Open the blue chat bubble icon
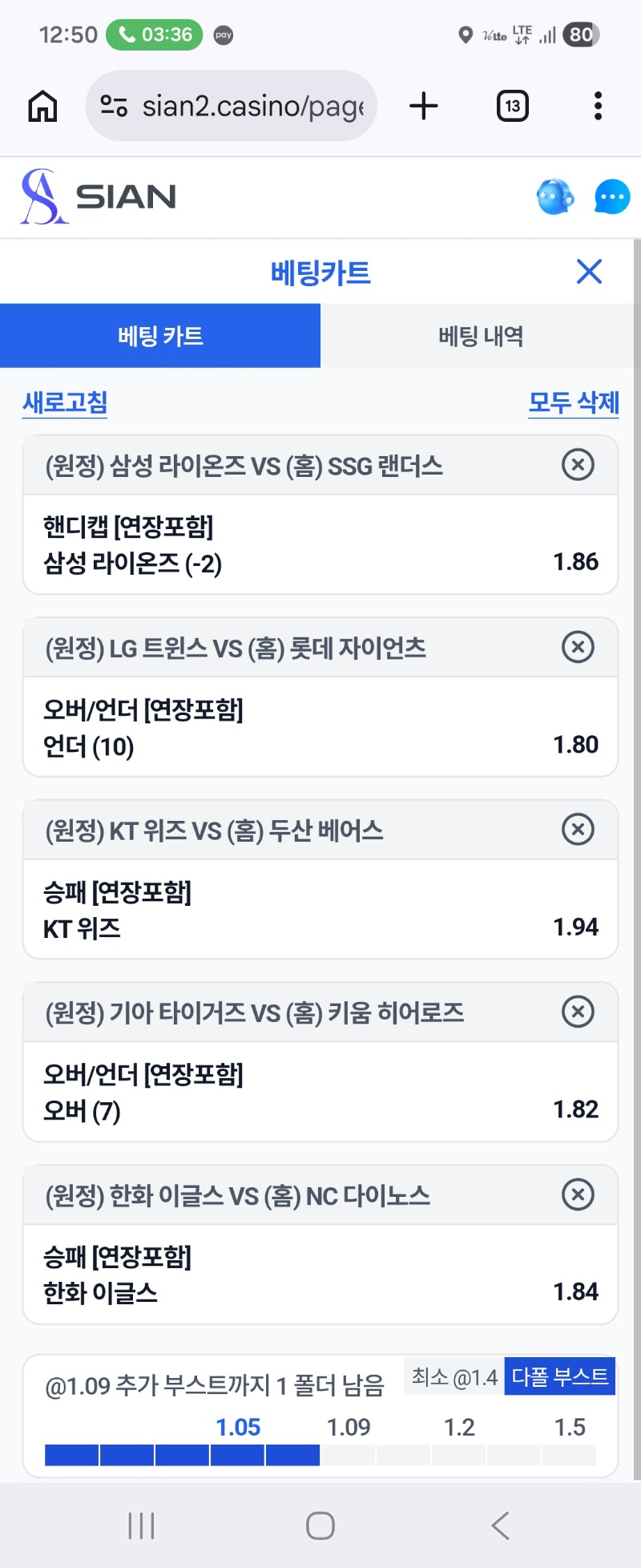Viewport: 641px width, 1568px height. (612, 197)
